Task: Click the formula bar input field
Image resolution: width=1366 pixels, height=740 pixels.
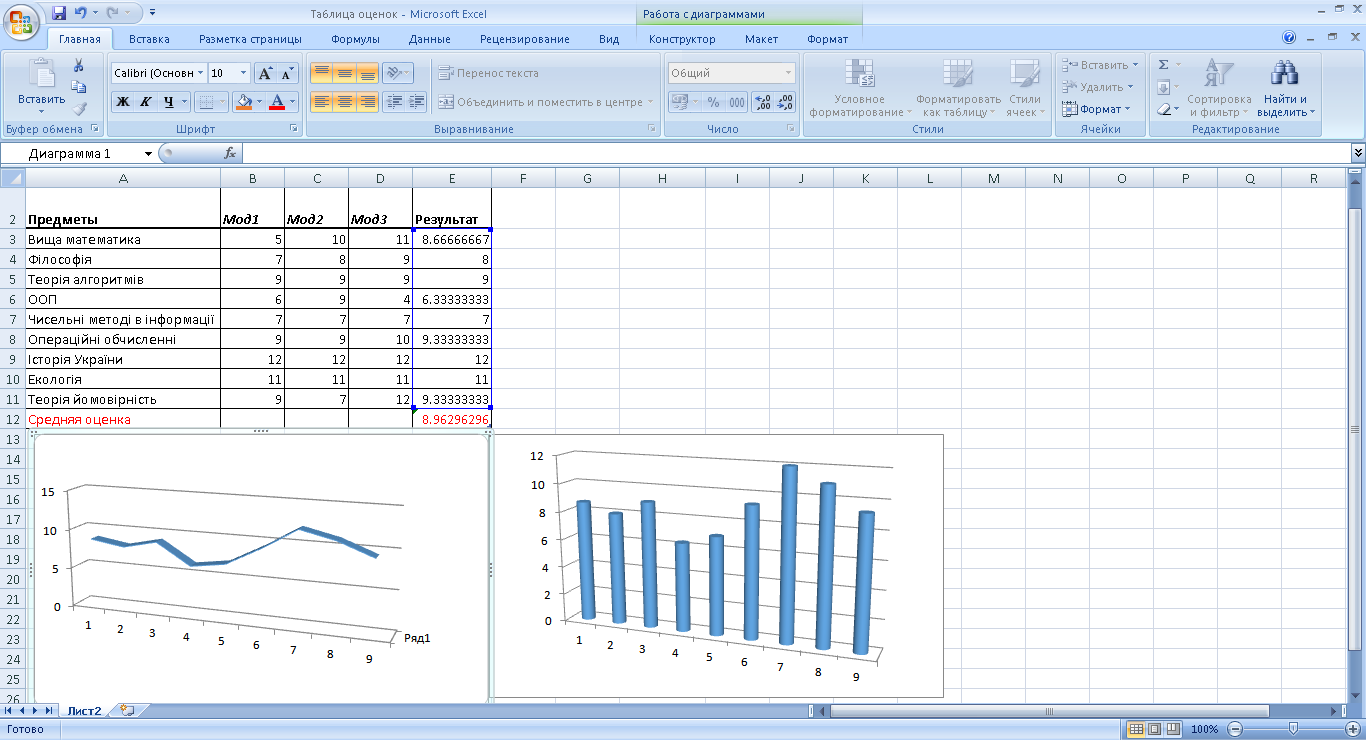Action: coord(795,153)
